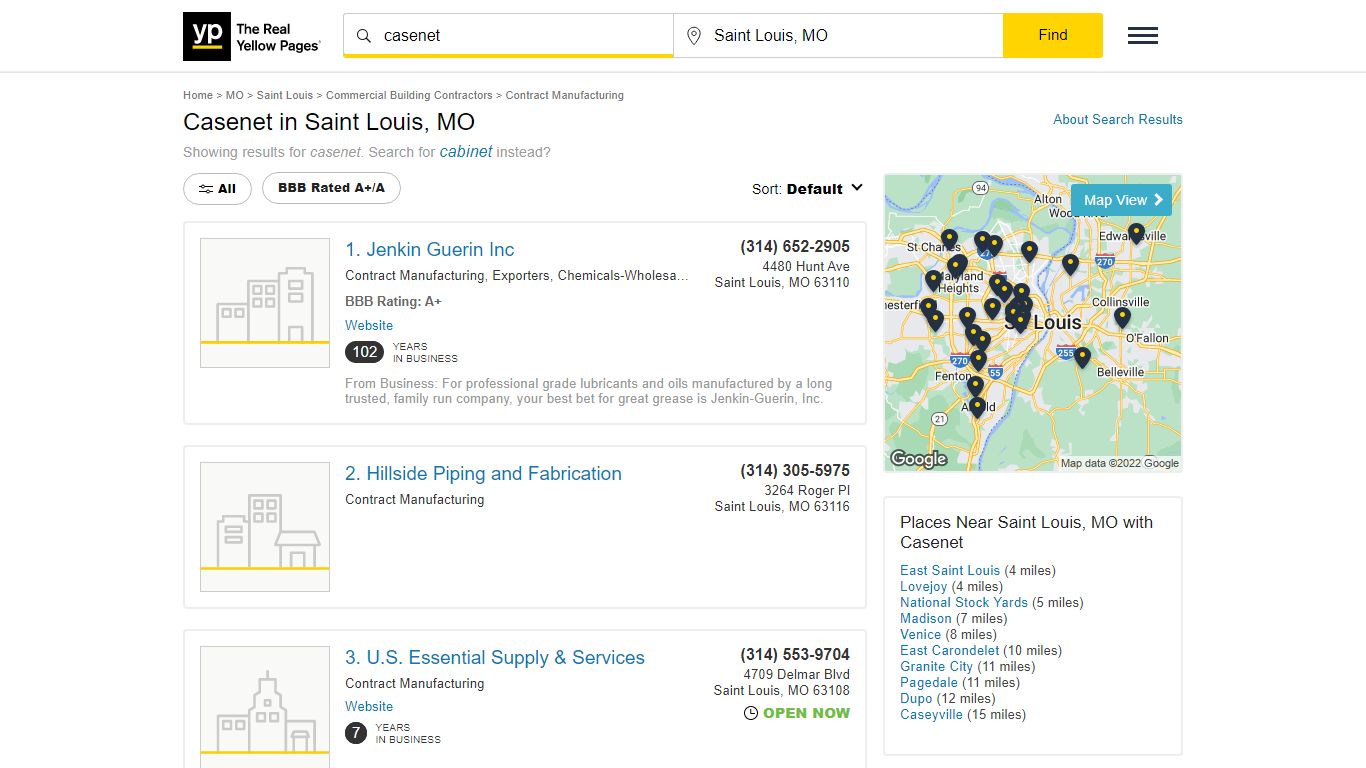
Task: Open the Sort Default dropdown
Action: [x=807, y=189]
